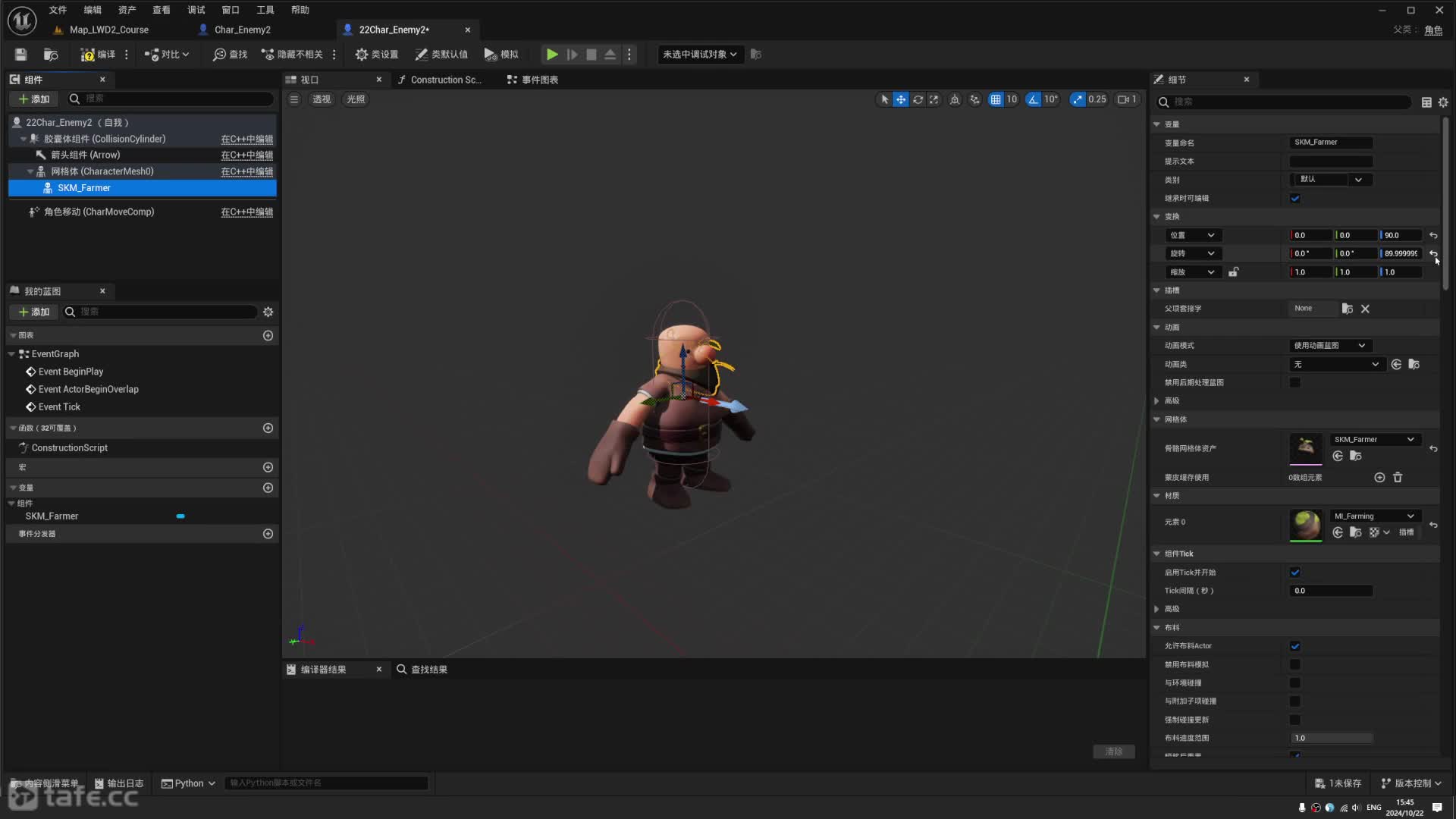Click the Eject playback control
This screenshot has height=819, width=1456.
point(610,55)
